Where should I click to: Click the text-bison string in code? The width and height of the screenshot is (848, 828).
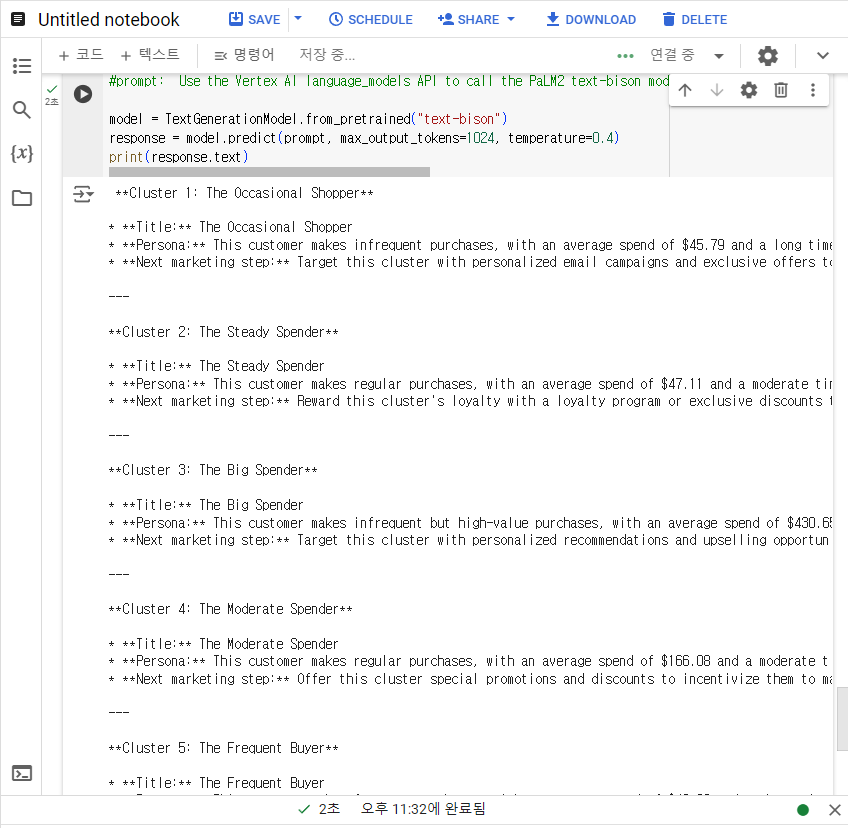[x=459, y=119]
